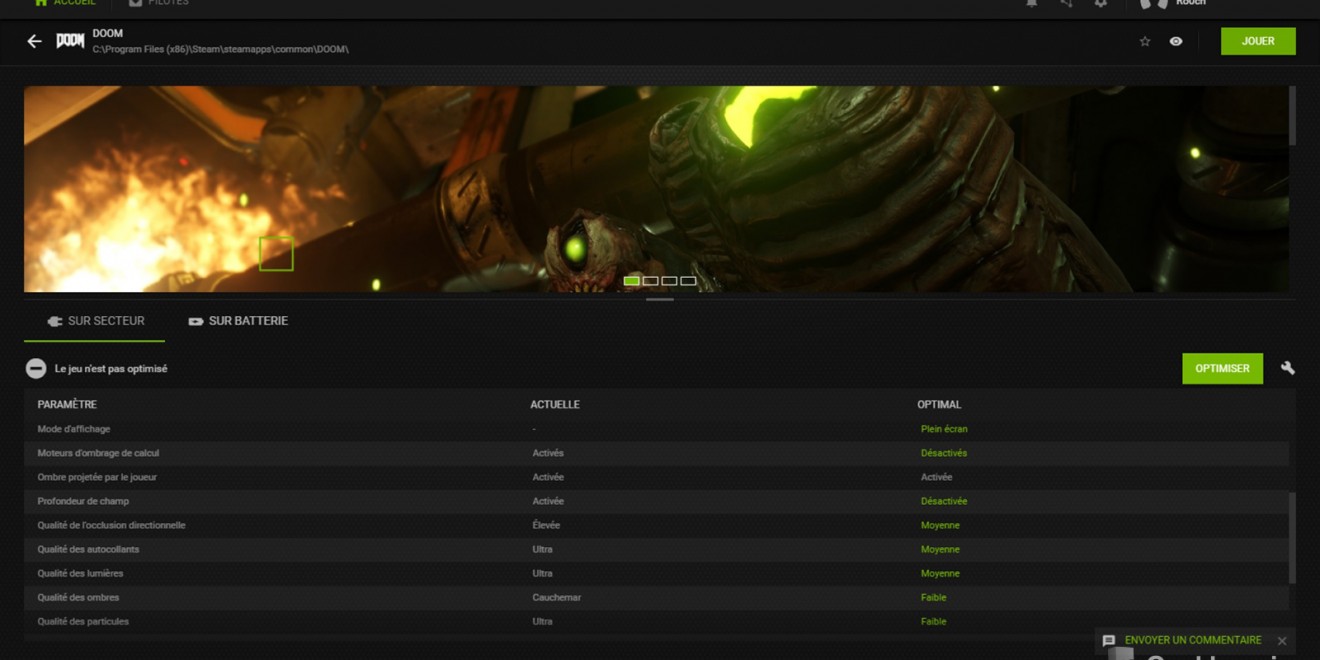Mark DOOM as favorite with the star
Viewport: 1320px width, 660px height.
(x=1145, y=41)
